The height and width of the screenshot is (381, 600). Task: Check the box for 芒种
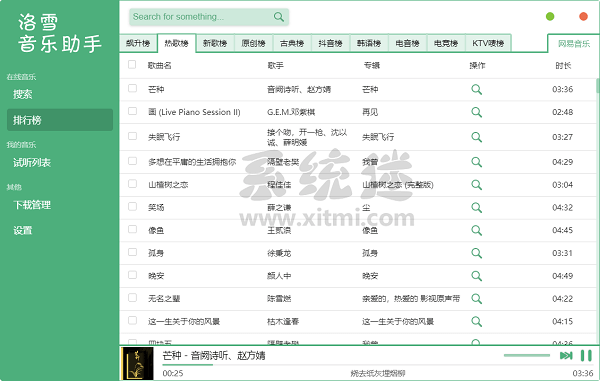pos(132,88)
